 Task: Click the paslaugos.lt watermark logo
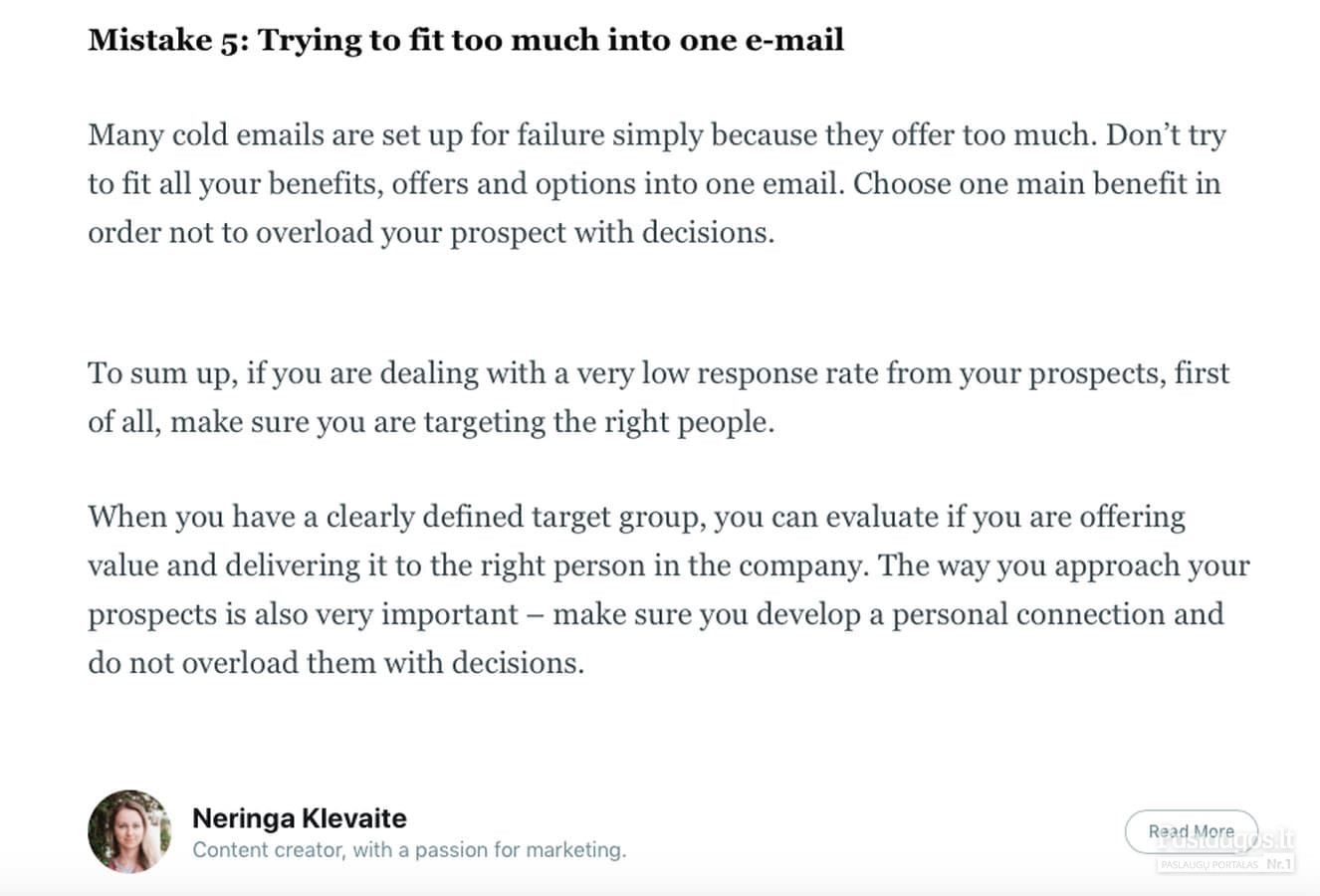point(1226,840)
